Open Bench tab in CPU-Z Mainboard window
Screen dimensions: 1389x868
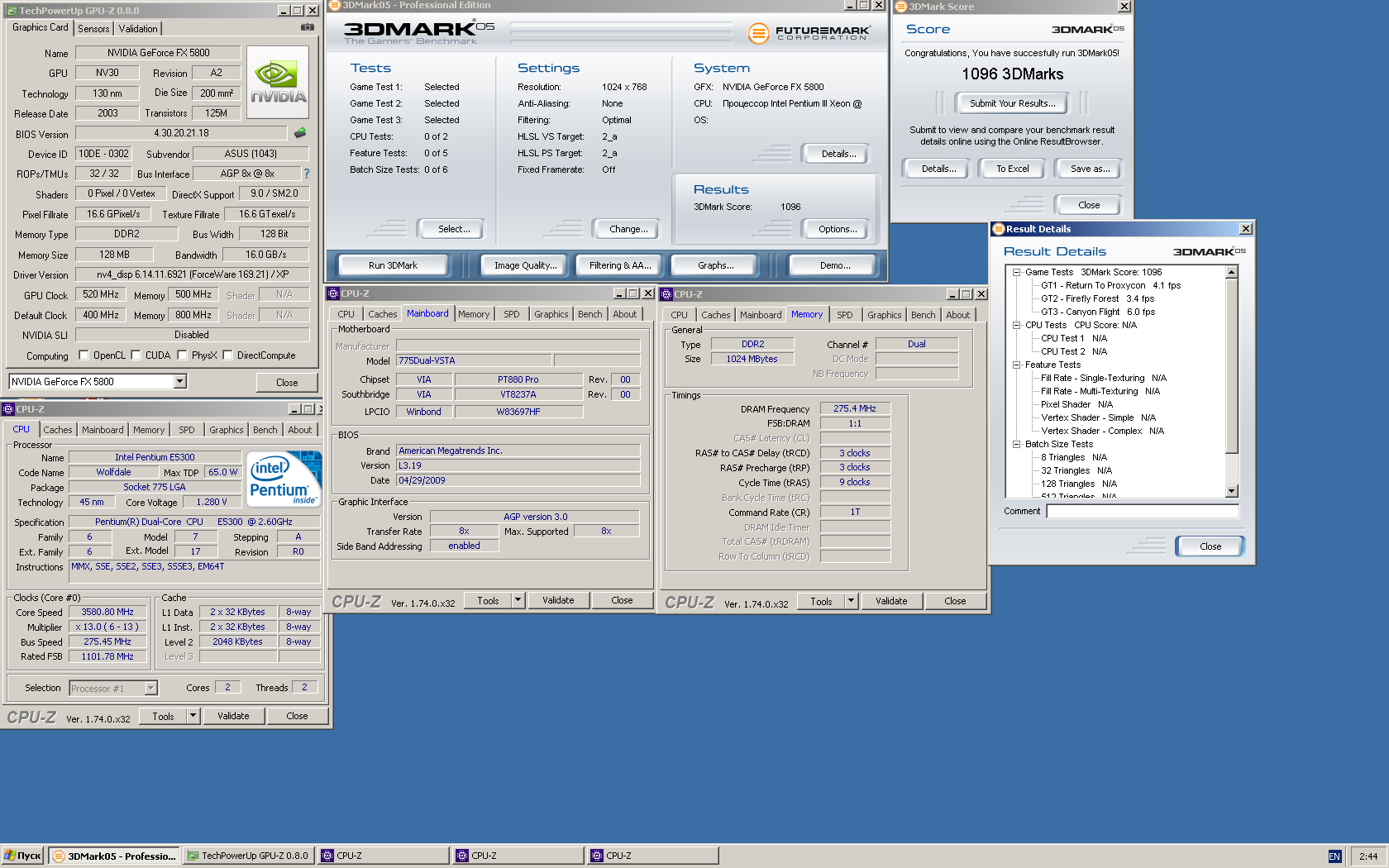(590, 314)
